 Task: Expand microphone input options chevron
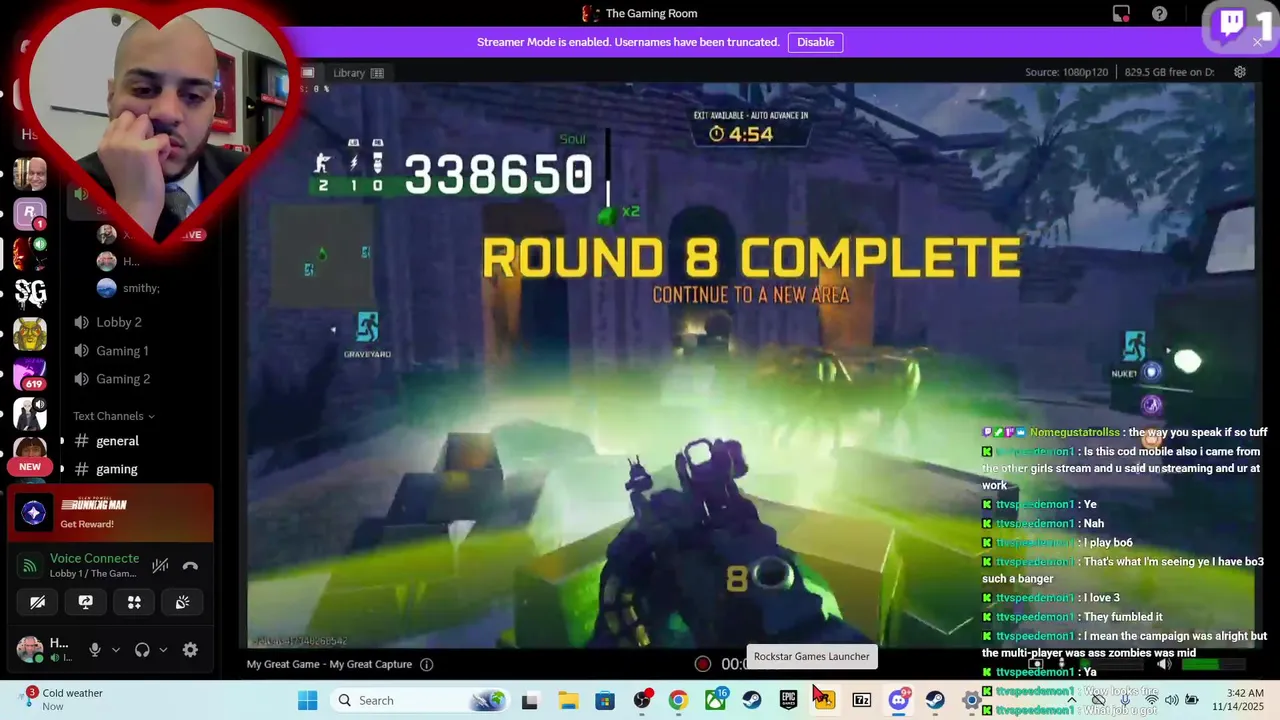pos(115,650)
